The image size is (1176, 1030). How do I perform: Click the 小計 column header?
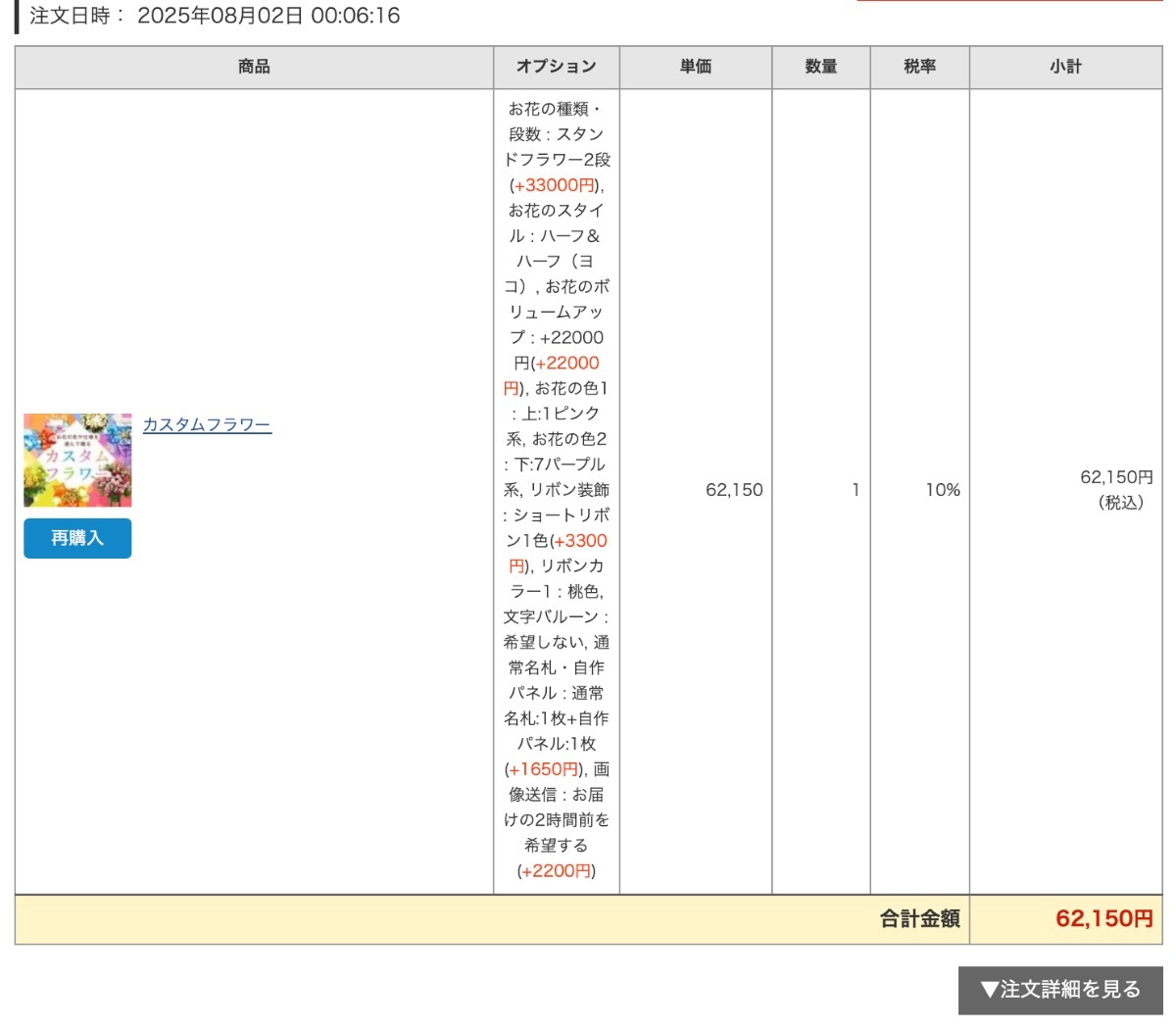pos(1065,67)
